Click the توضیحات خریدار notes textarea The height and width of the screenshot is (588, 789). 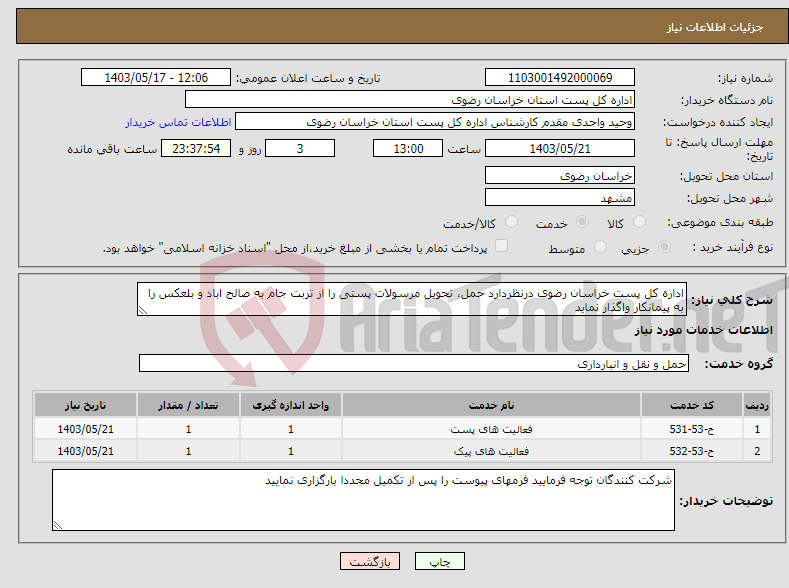[363, 500]
